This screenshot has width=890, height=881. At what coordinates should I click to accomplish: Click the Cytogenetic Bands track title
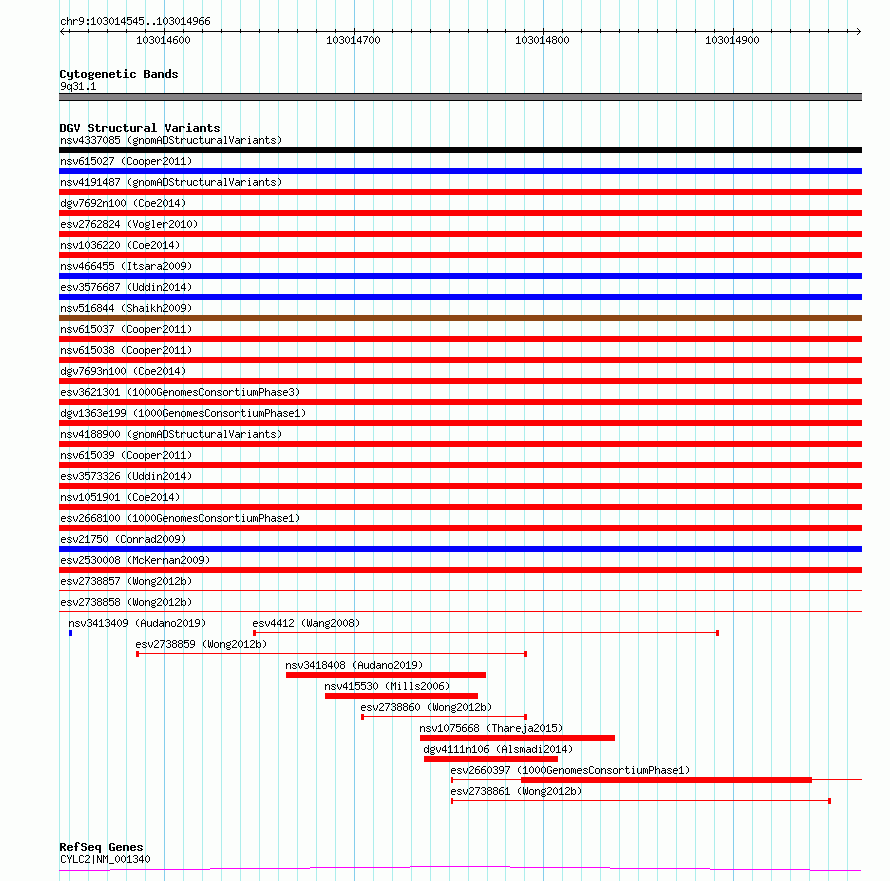119,74
